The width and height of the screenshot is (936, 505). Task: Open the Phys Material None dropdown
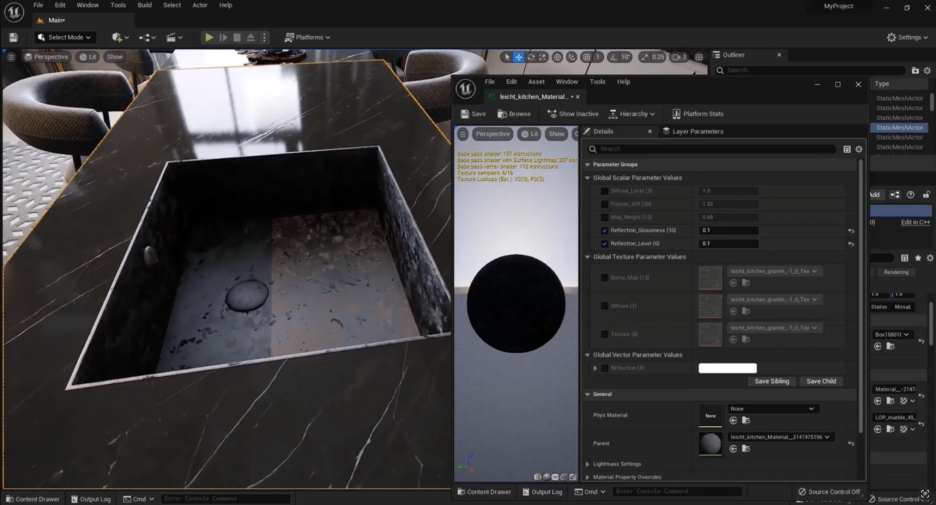[x=773, y=408]
